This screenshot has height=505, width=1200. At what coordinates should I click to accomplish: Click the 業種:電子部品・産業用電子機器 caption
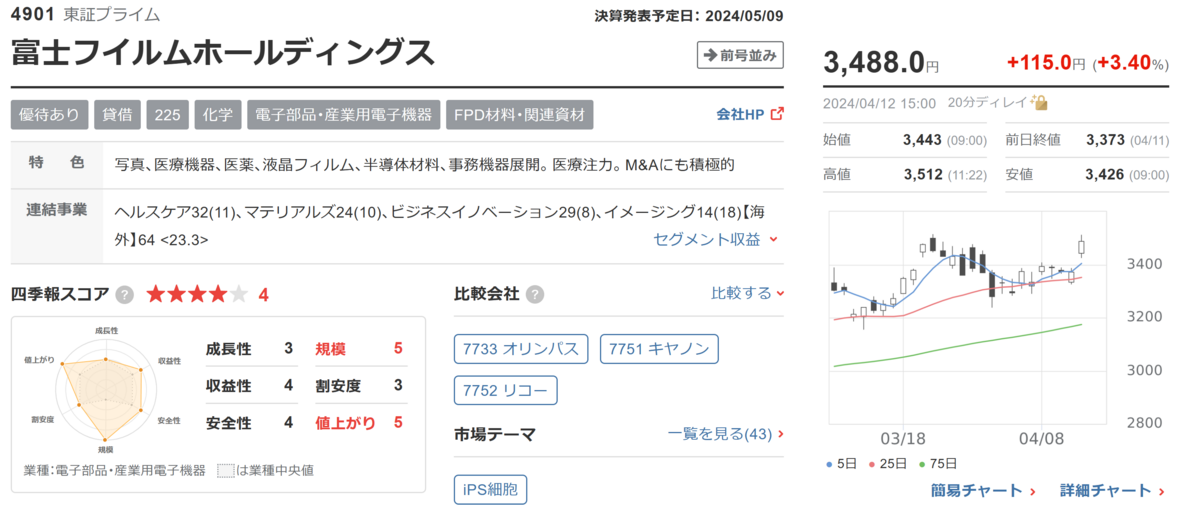pyautogui.click(x=114, y=470)
